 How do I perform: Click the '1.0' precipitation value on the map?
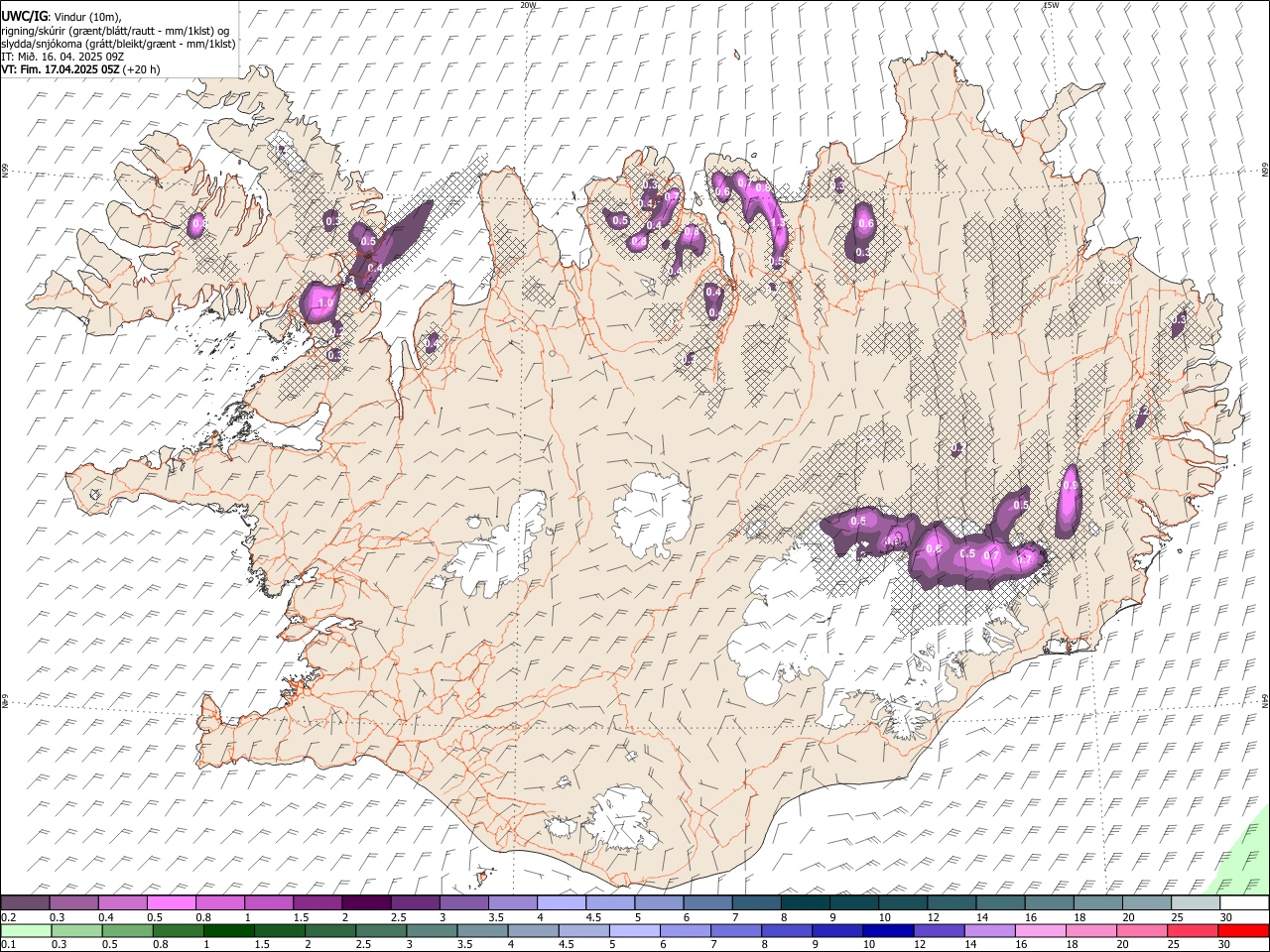pyautogui.click(x=323, y=303)
